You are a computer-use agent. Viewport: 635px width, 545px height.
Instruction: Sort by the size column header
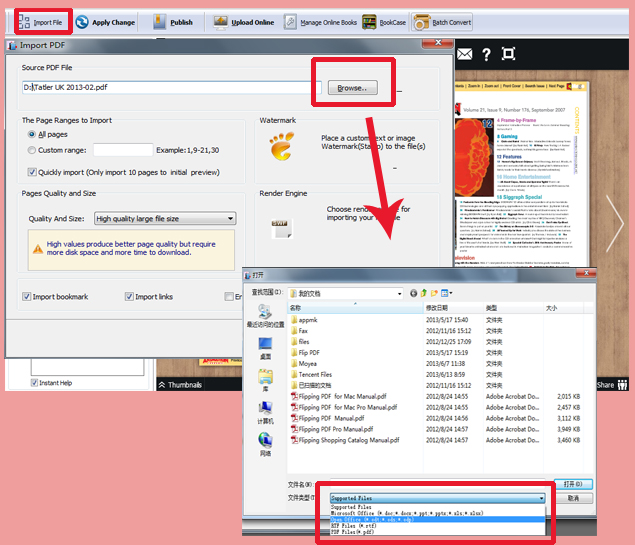coord(563,308)
